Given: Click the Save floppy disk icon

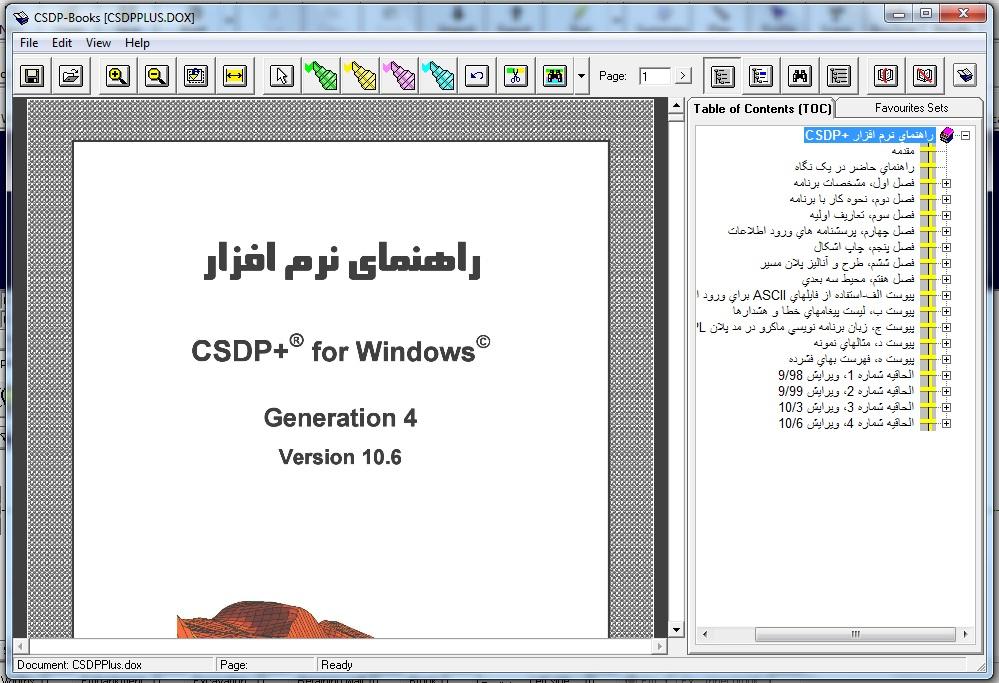Looking at the screenshot, I should click(32, 76).
